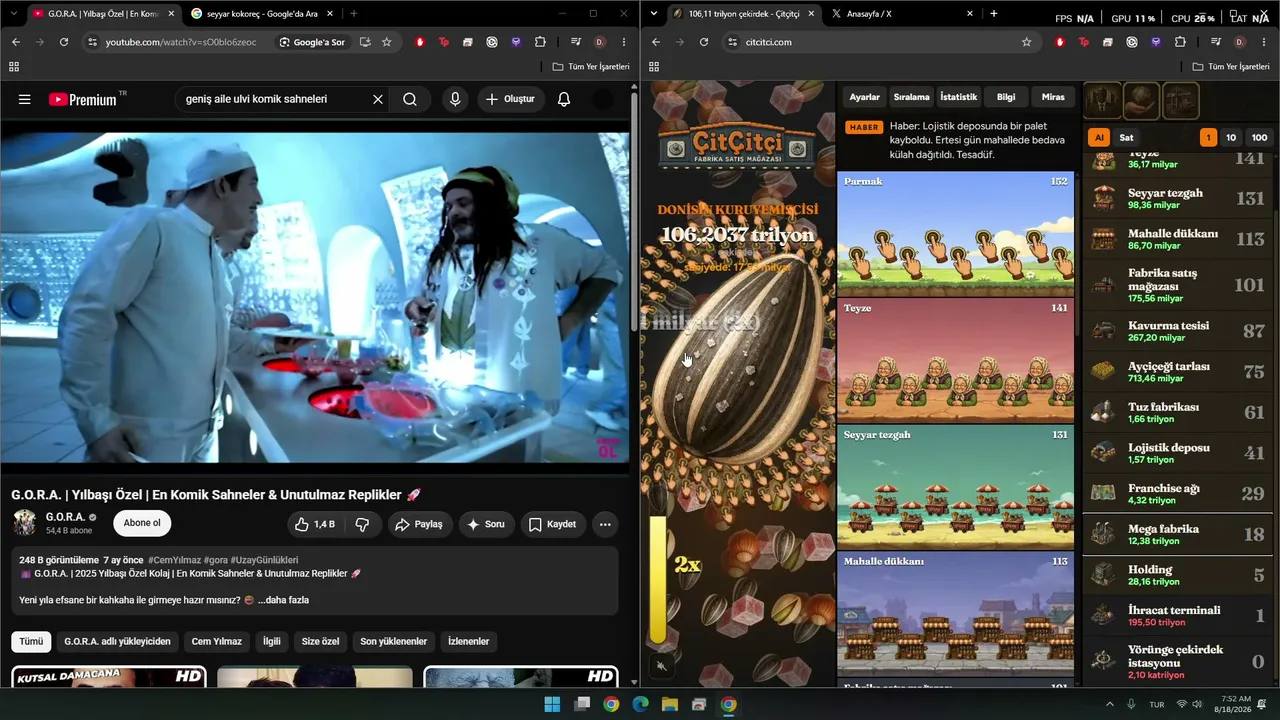Click the YouTube search magnifier button
1280x720 pixels.
[x=410, y=99]
